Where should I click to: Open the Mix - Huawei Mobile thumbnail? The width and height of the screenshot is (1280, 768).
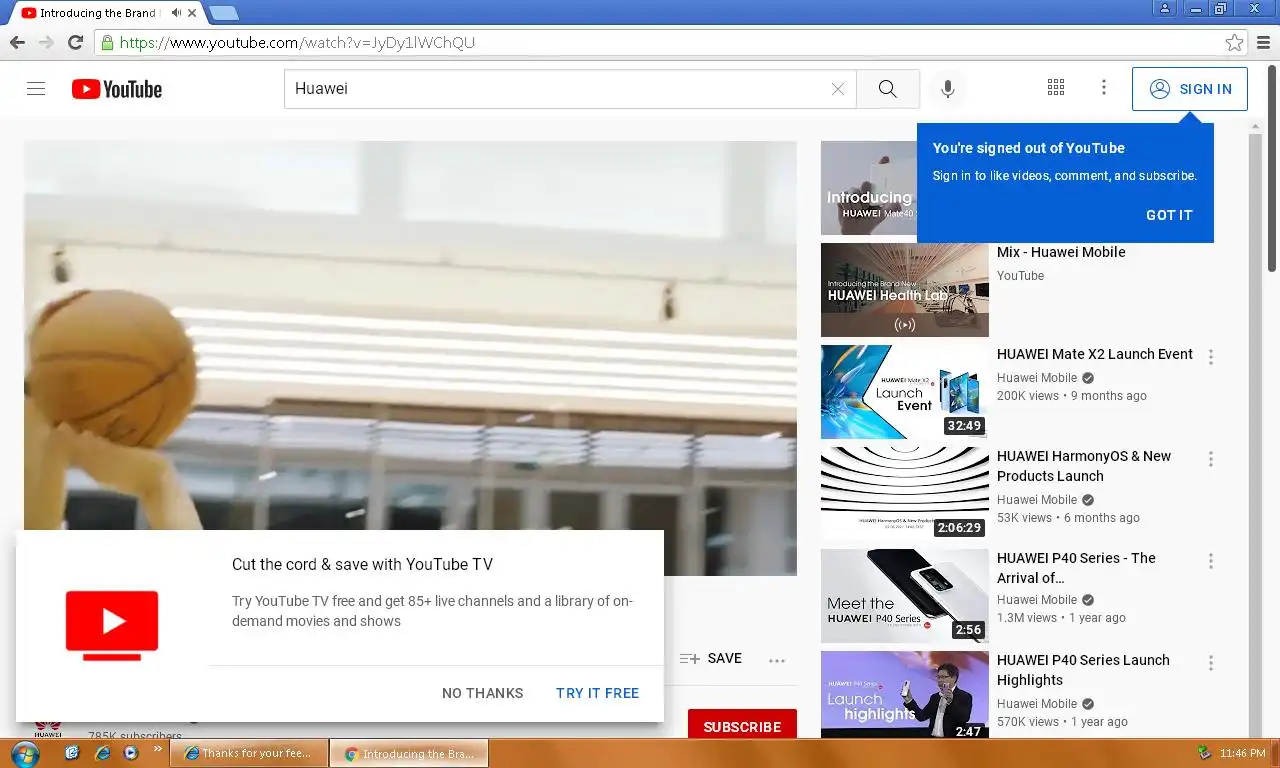point(905,290)
